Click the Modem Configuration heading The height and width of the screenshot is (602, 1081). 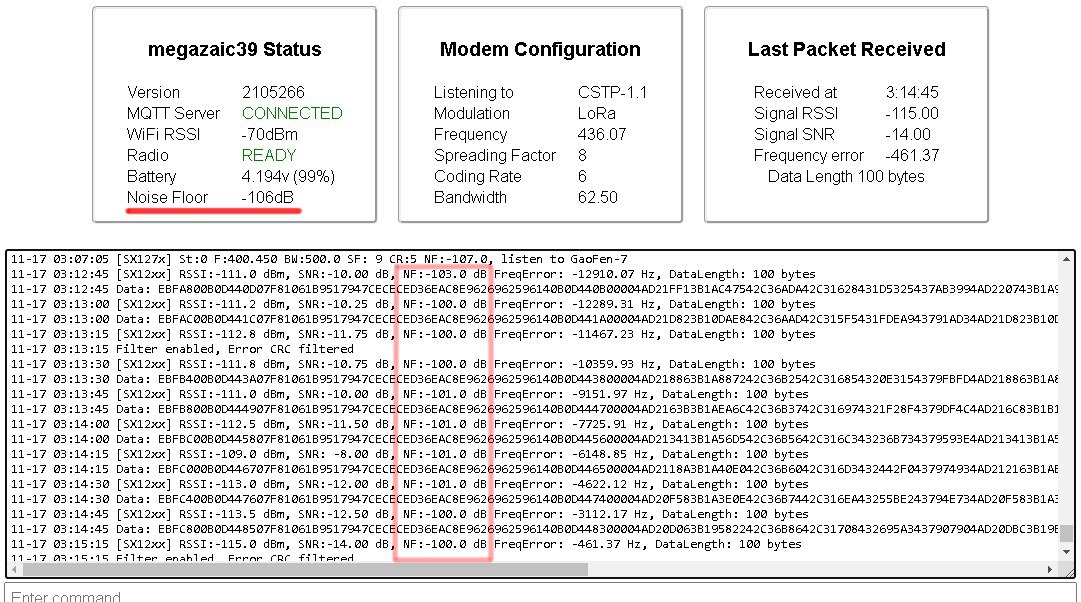pos(540,50)
